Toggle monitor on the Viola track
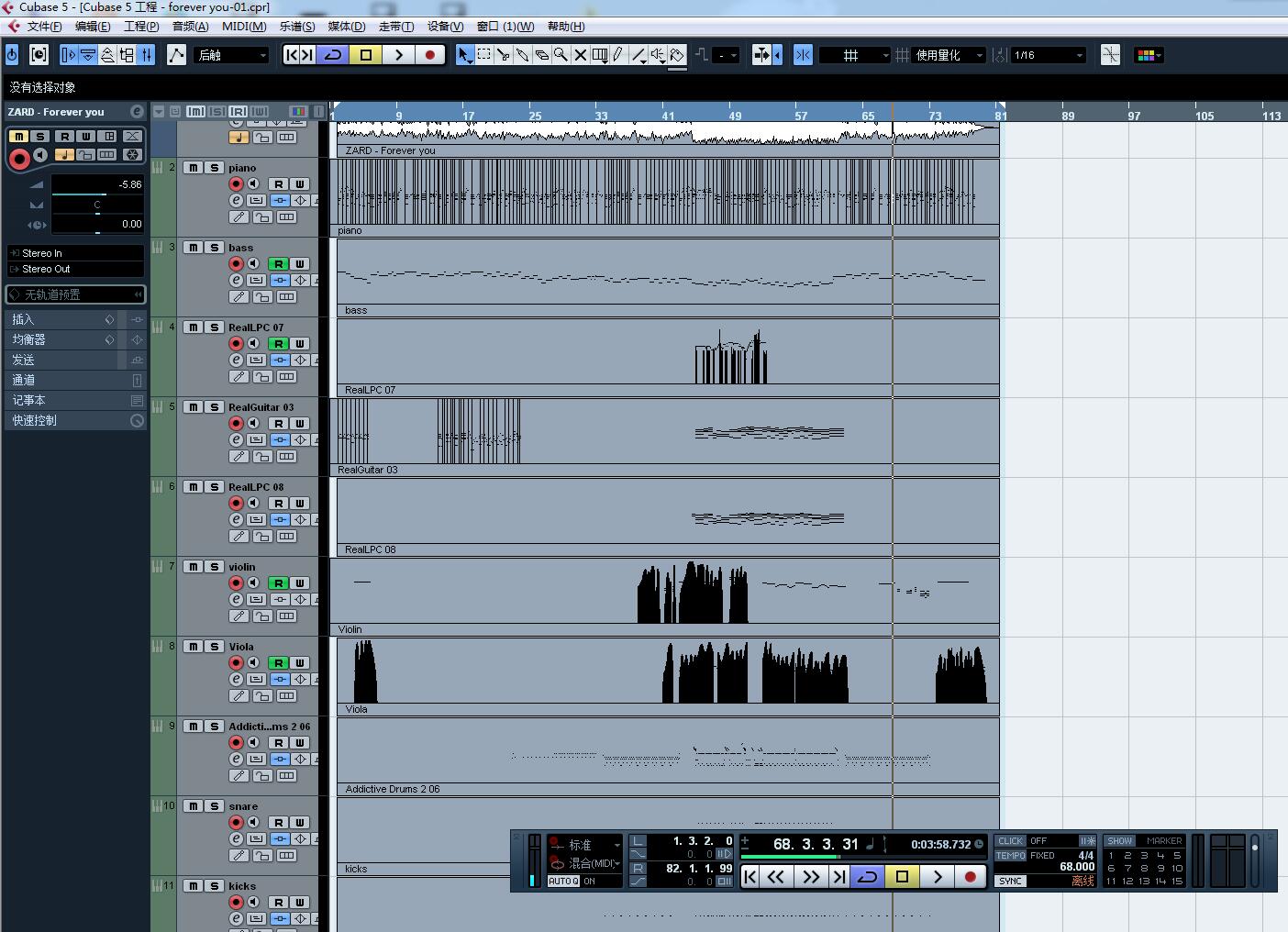Screen dimensions: 1288x932 coord(254,663)
